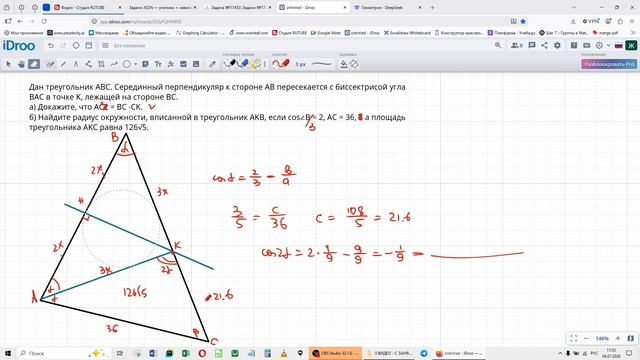Open the Windows Start menu
Screen dimensions: 640x360
[7, 353]
